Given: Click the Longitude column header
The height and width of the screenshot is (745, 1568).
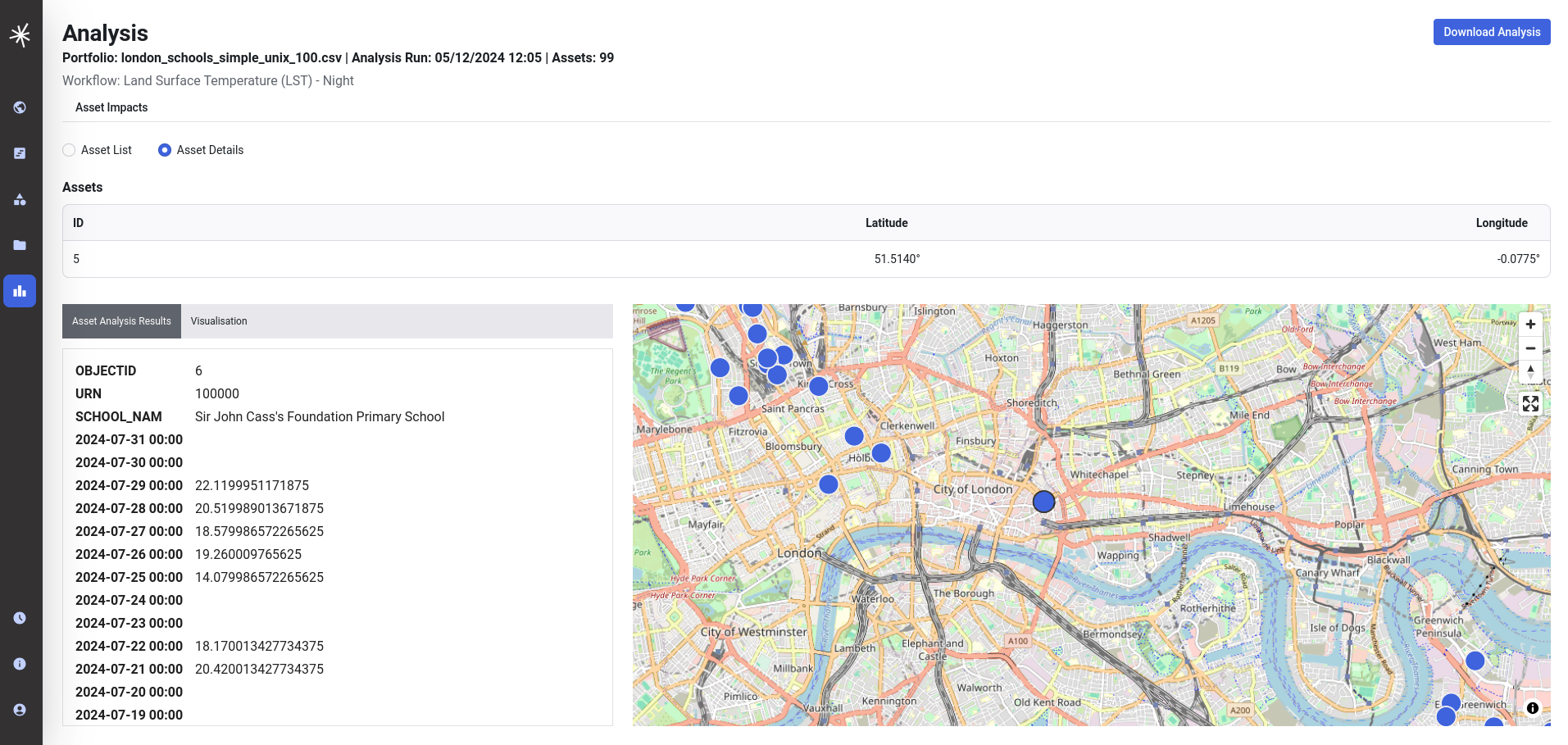Looking at the screenshot, I should tap(1502, 223).
